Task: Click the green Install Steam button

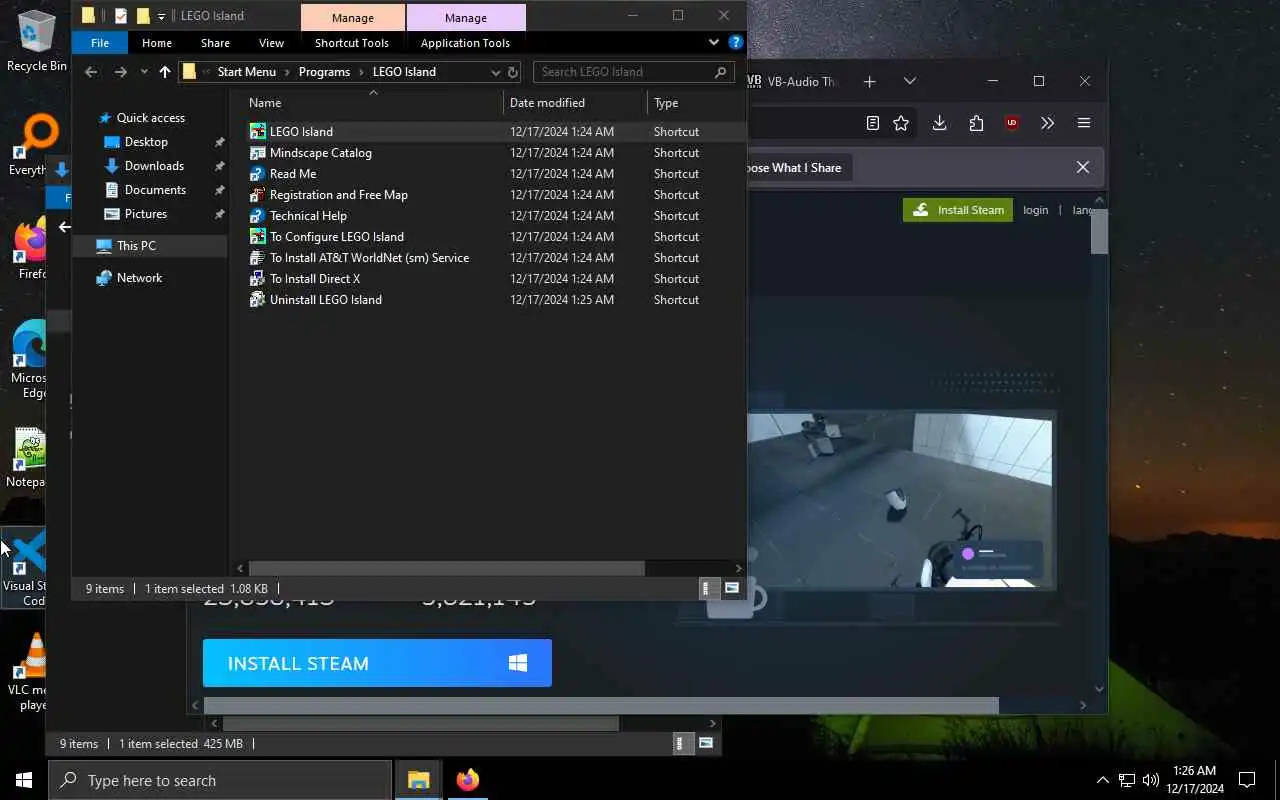Action: tap(958, 210)
